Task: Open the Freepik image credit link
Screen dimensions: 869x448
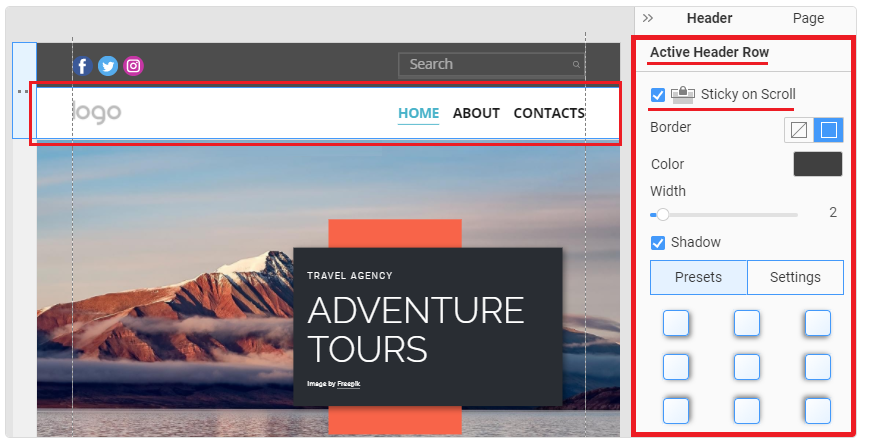Action: (x=349, y=384)
